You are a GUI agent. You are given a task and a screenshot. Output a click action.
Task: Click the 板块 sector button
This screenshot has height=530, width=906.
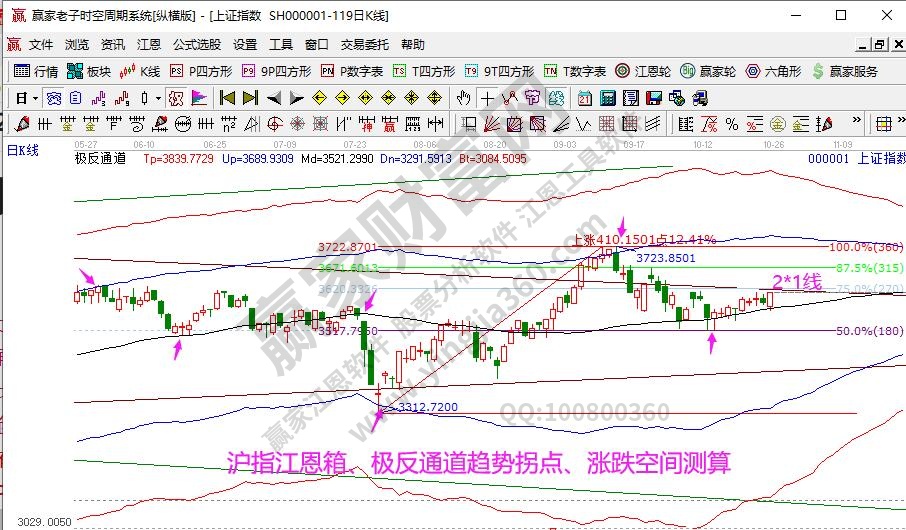tap(88, 71)
